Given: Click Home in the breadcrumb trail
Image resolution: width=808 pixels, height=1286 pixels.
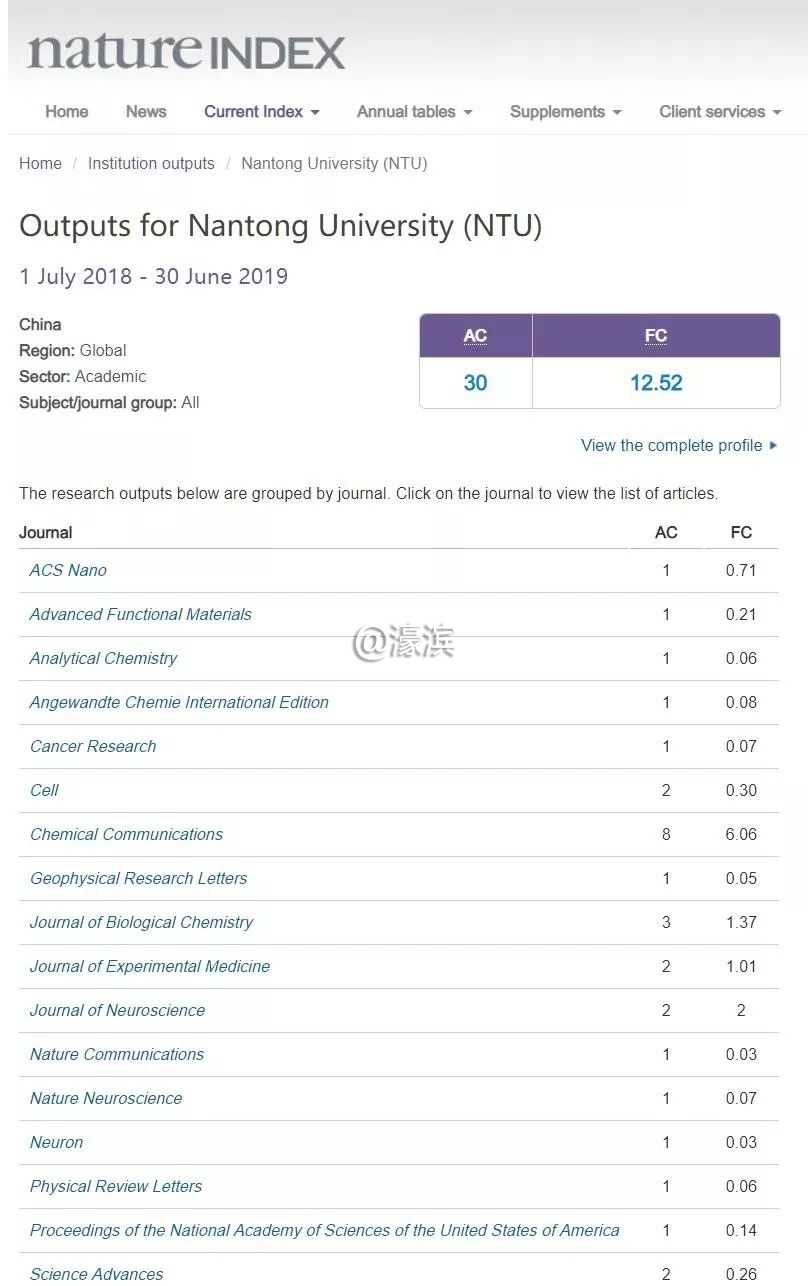Looking at the screenshot, I should (40, 163).
